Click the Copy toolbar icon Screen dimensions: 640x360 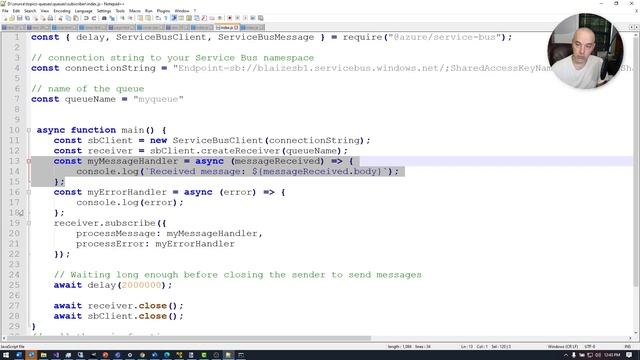68,18
